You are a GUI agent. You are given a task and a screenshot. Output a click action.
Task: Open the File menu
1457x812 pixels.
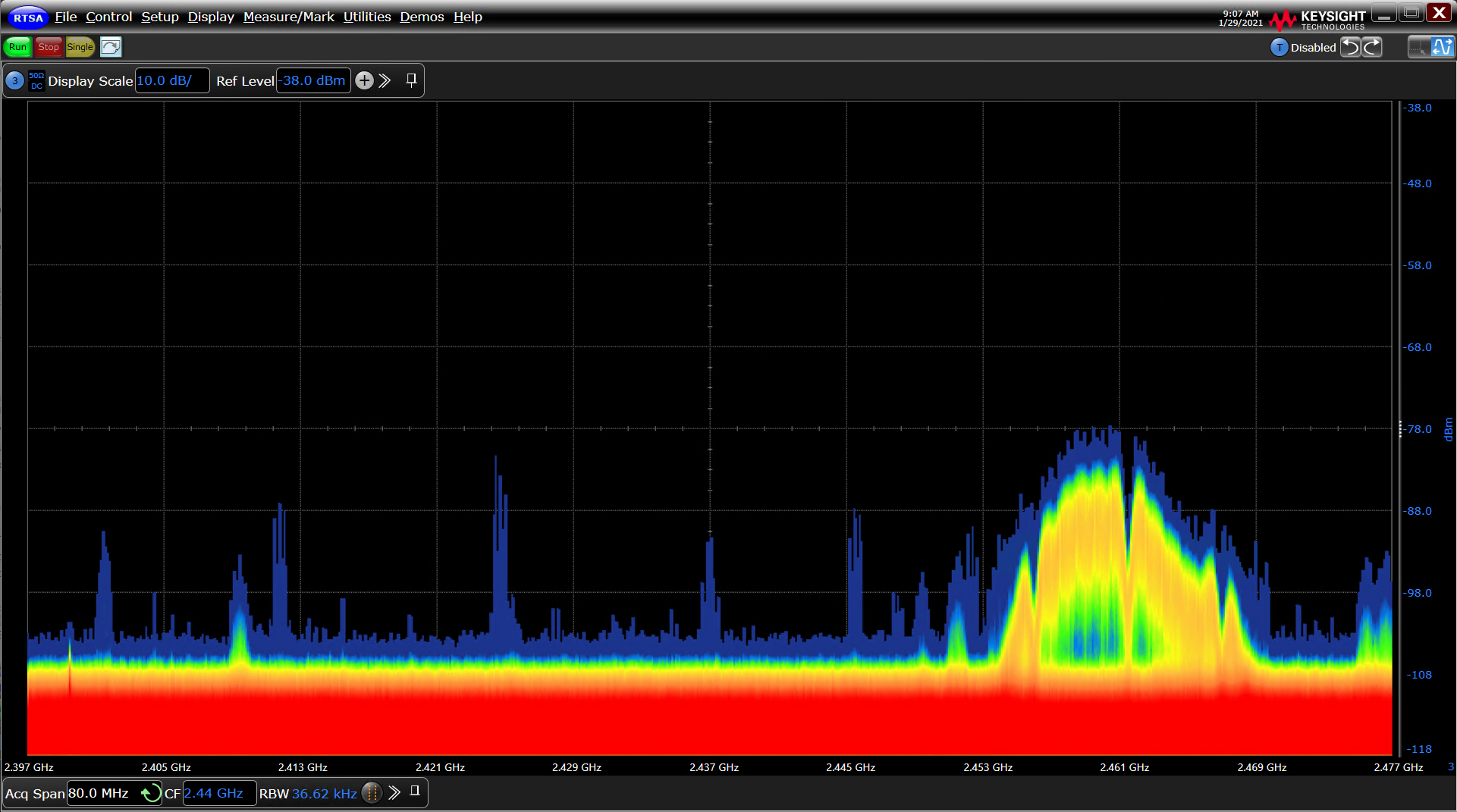[66, 17]
